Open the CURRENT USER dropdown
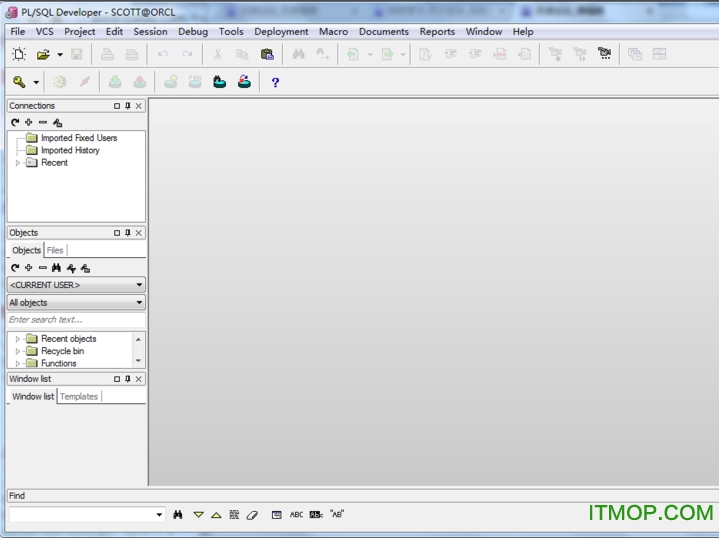719x538 pixels. (x=76, y=285)
